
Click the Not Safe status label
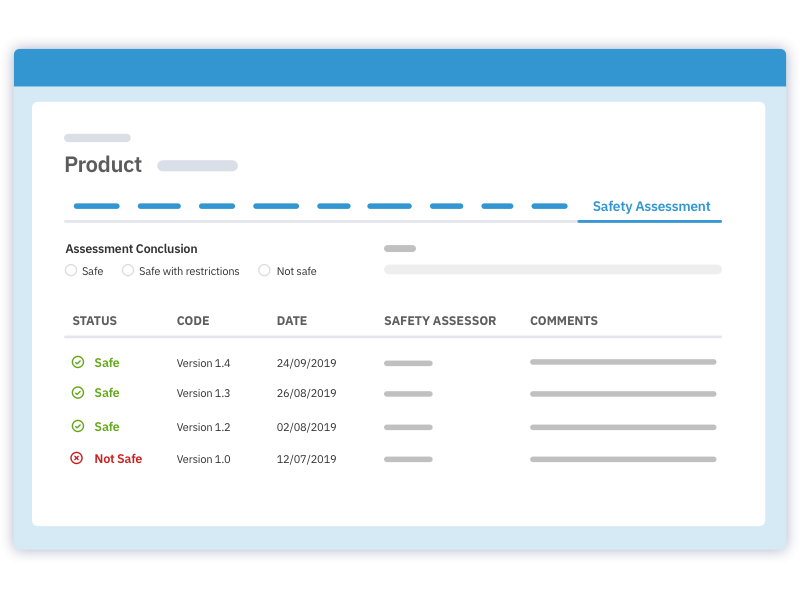pos(118,458)
